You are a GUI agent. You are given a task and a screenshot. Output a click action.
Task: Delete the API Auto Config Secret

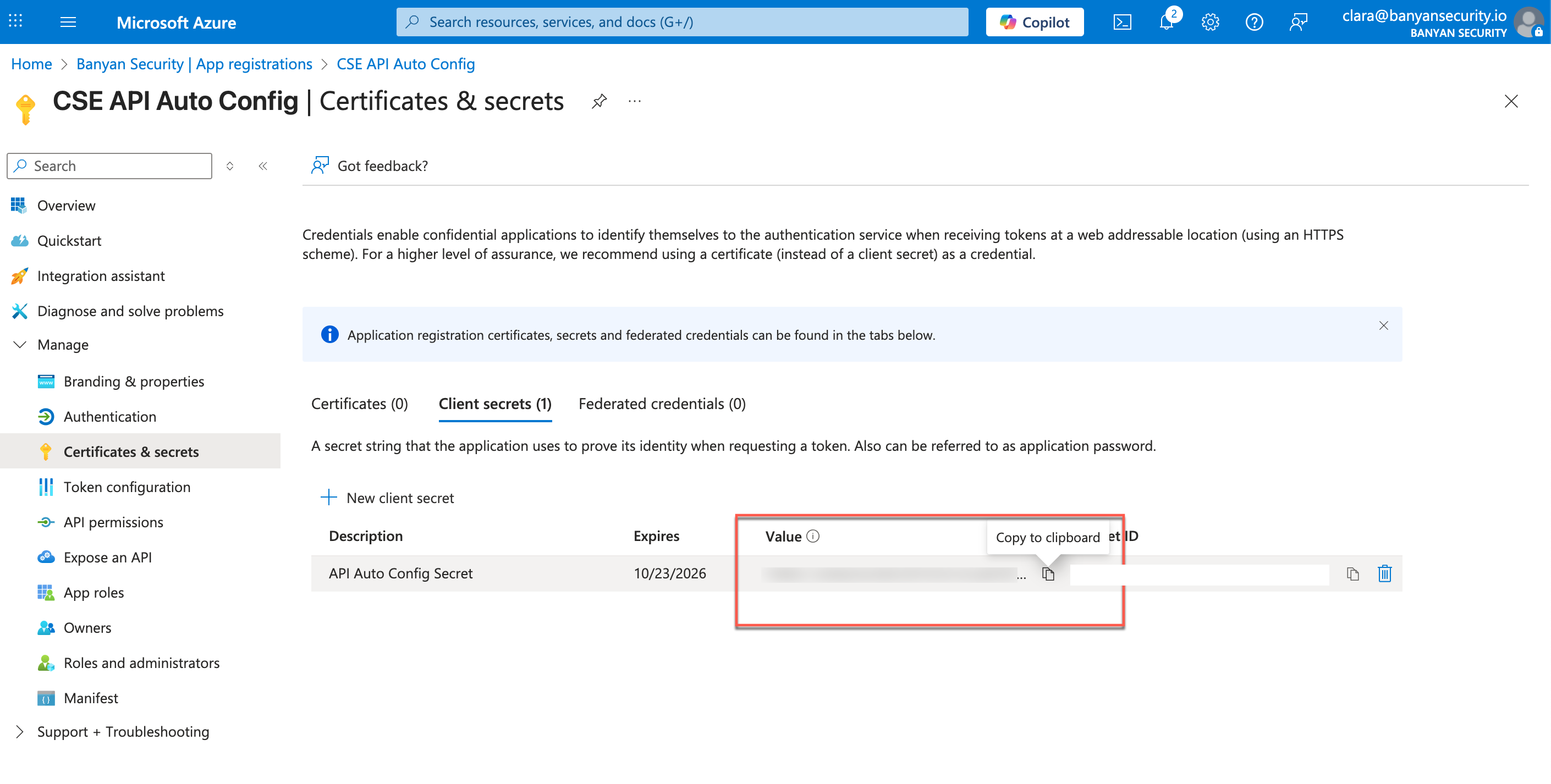click(x=1384, y=573)
